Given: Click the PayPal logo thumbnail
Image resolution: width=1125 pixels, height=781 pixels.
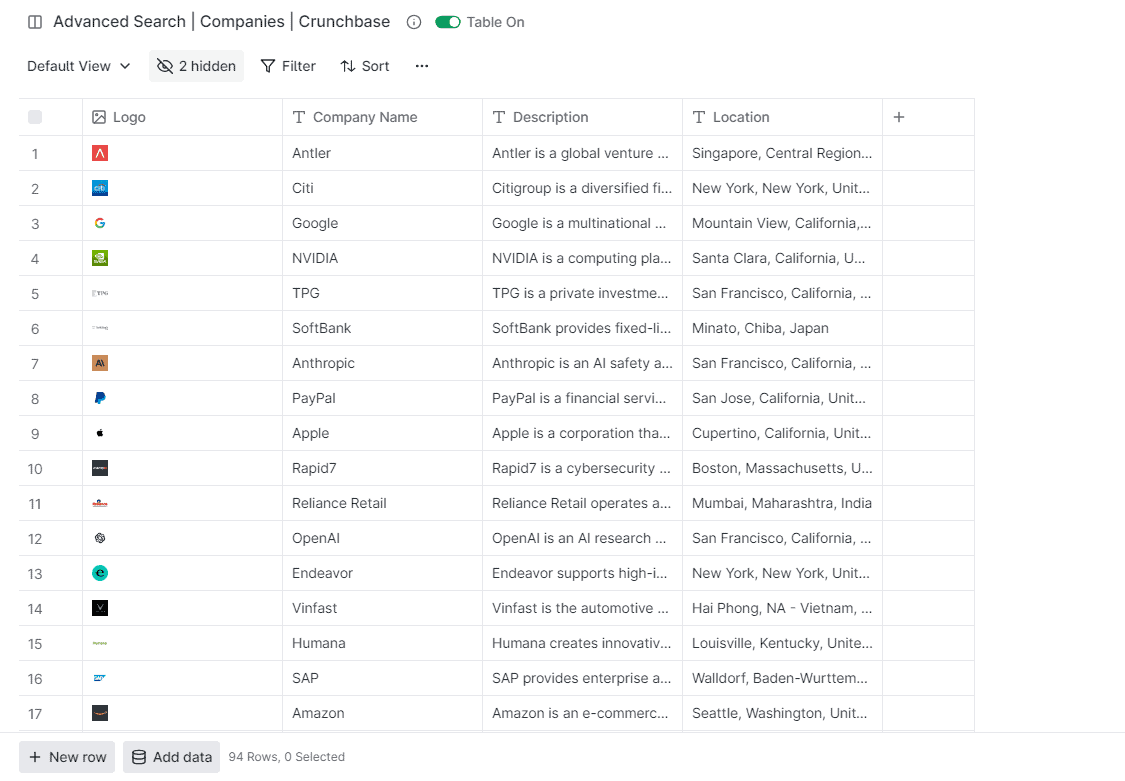Looking at the screenshot, I should [100, 398].
